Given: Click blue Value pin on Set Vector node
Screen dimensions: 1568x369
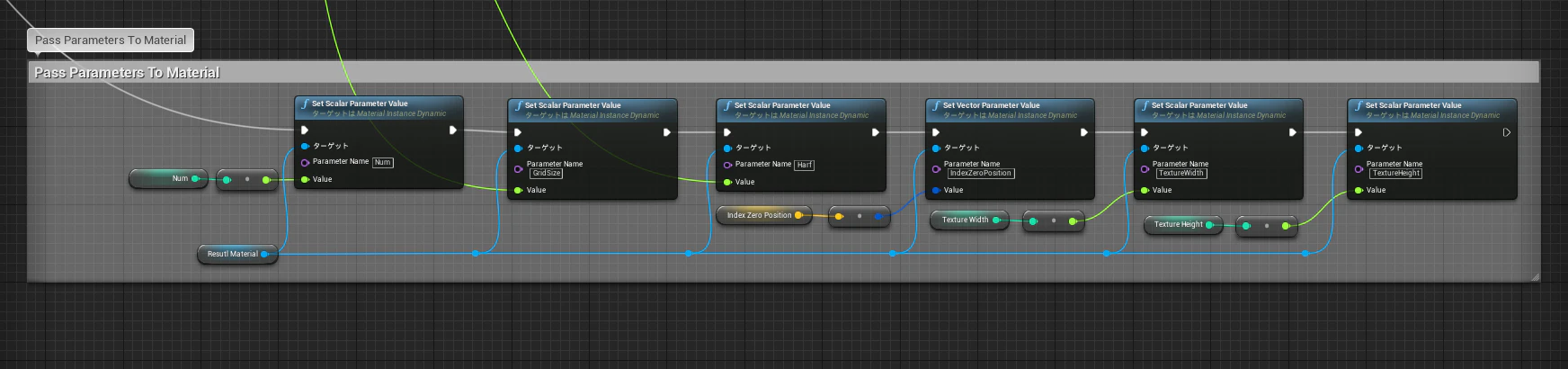Looking at the screenshot, I should [936, 190].
